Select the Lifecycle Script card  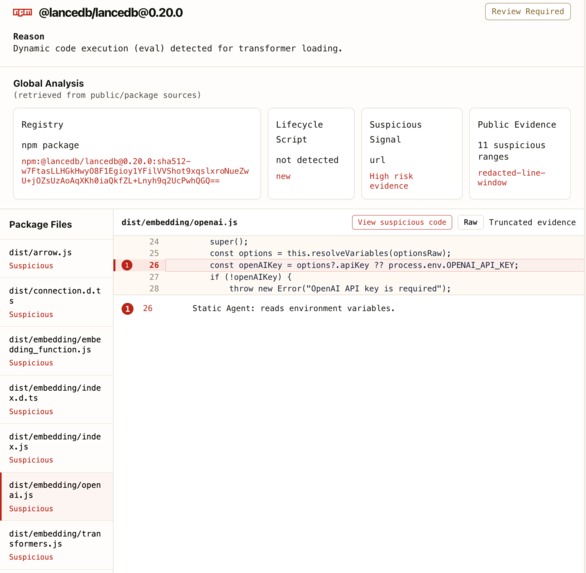pos(311,154)
